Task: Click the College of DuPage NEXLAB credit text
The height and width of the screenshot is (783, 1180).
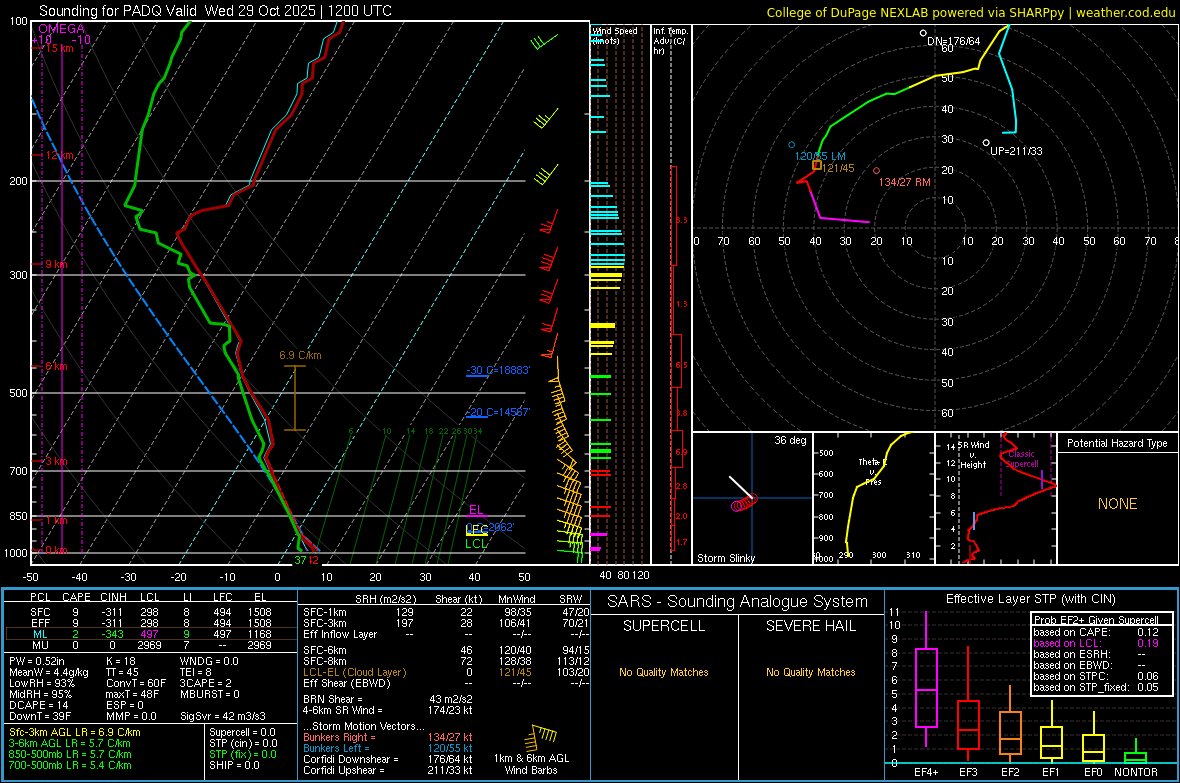Action: point(971,12)
